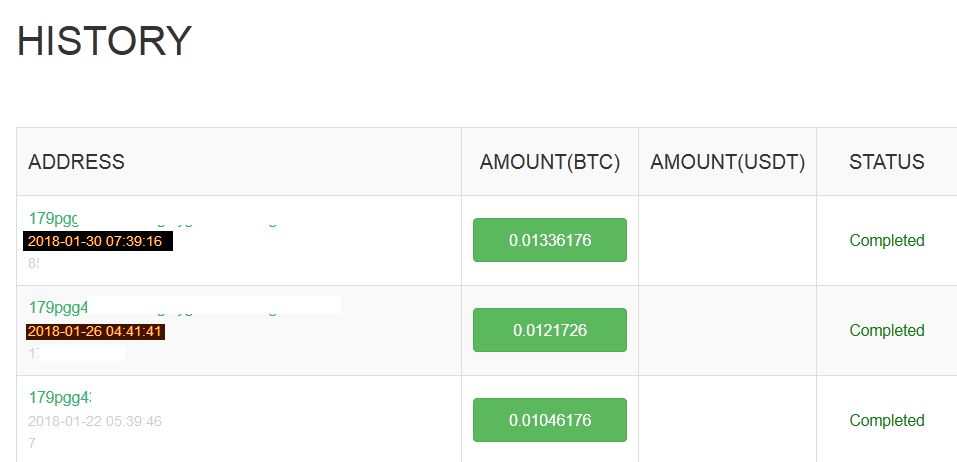Click gray ID text under 2018-01-30 timestamp
957x462 pixels.
pyautogui.click(x=34, y=264)
